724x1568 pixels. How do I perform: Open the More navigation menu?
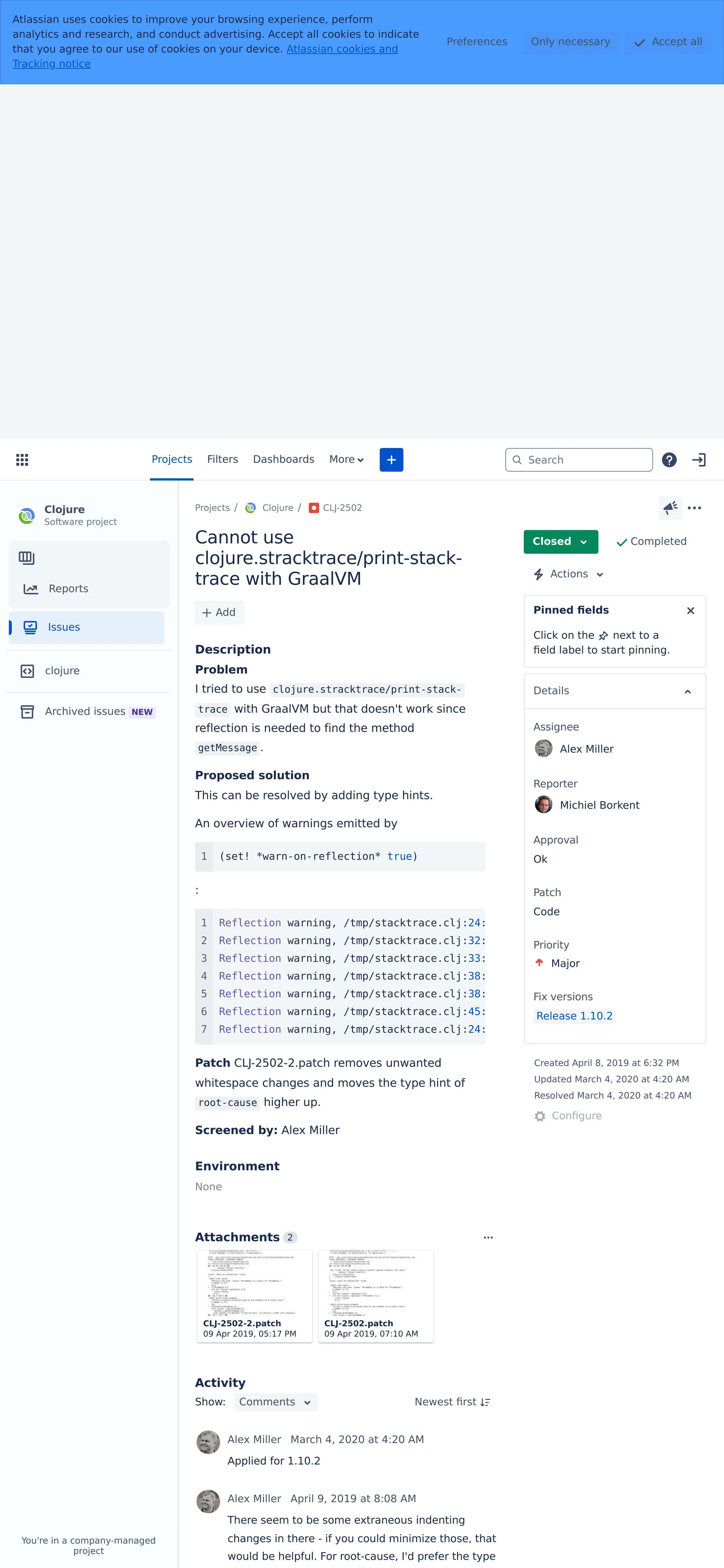[346, 460]
